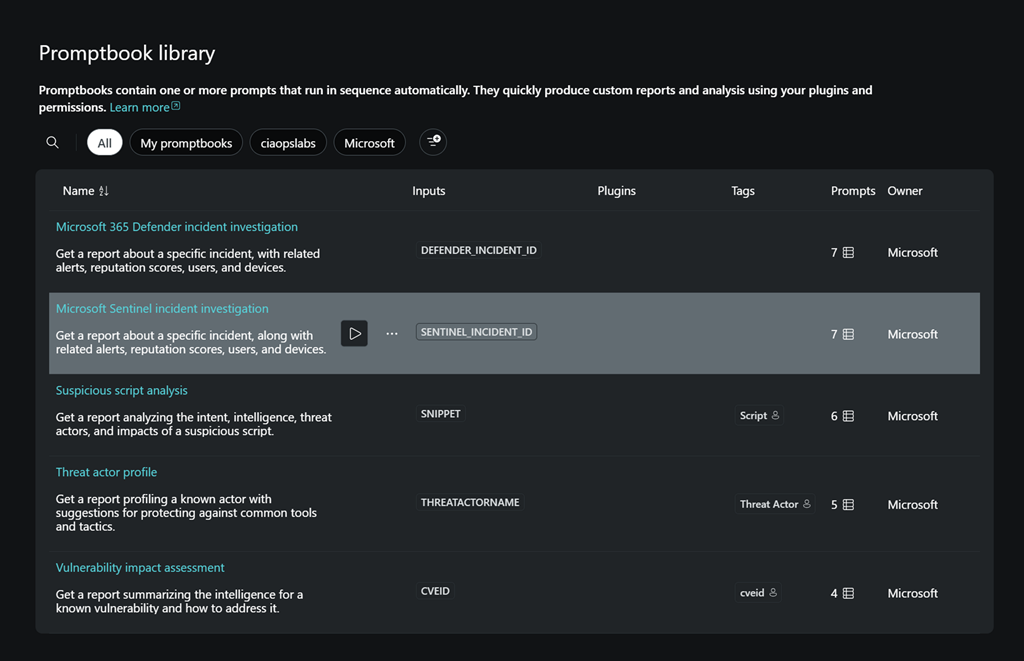Click prompts list icon for Sentinel row

pos(848,335)
